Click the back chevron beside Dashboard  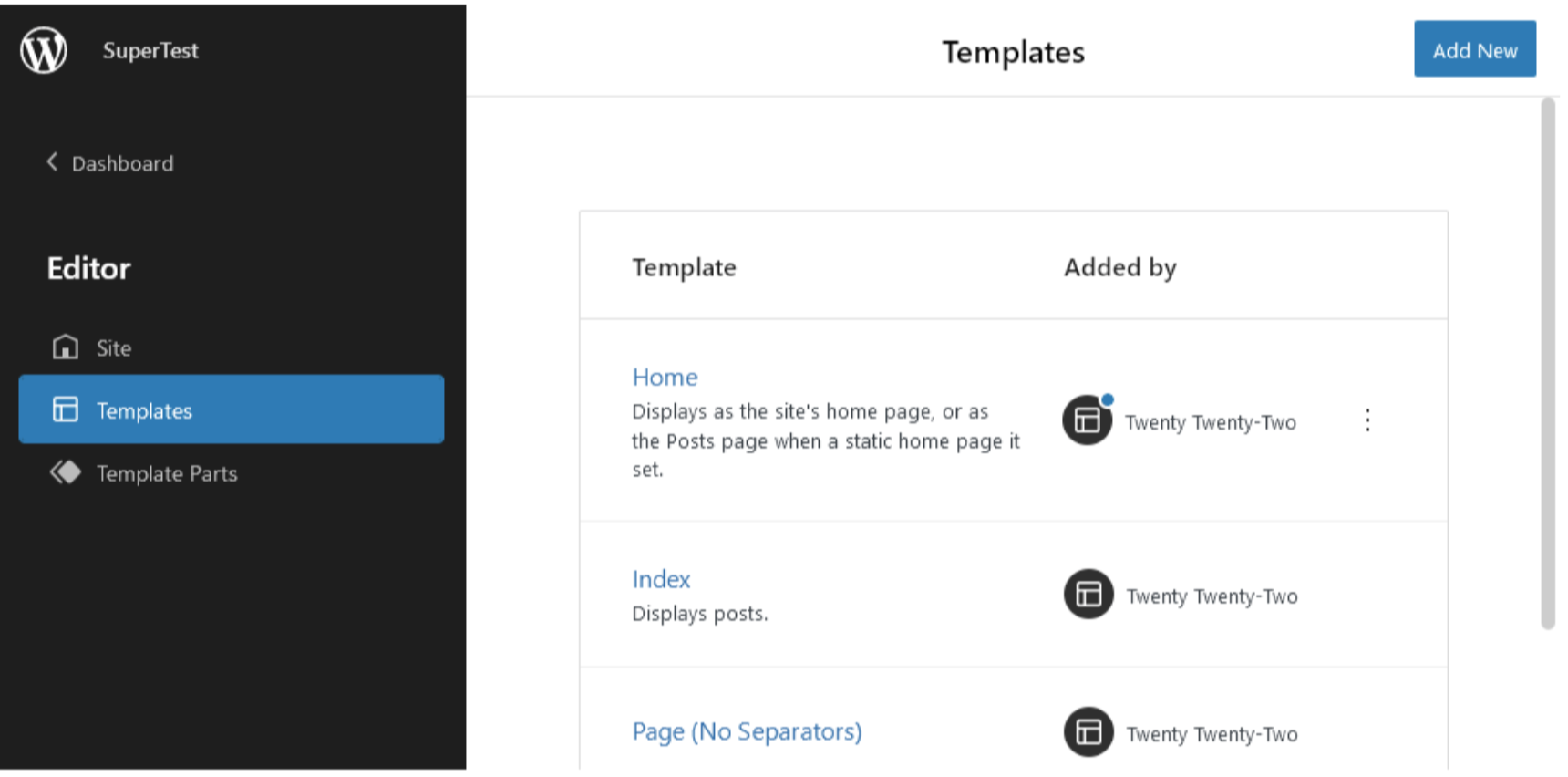[52, 162]
